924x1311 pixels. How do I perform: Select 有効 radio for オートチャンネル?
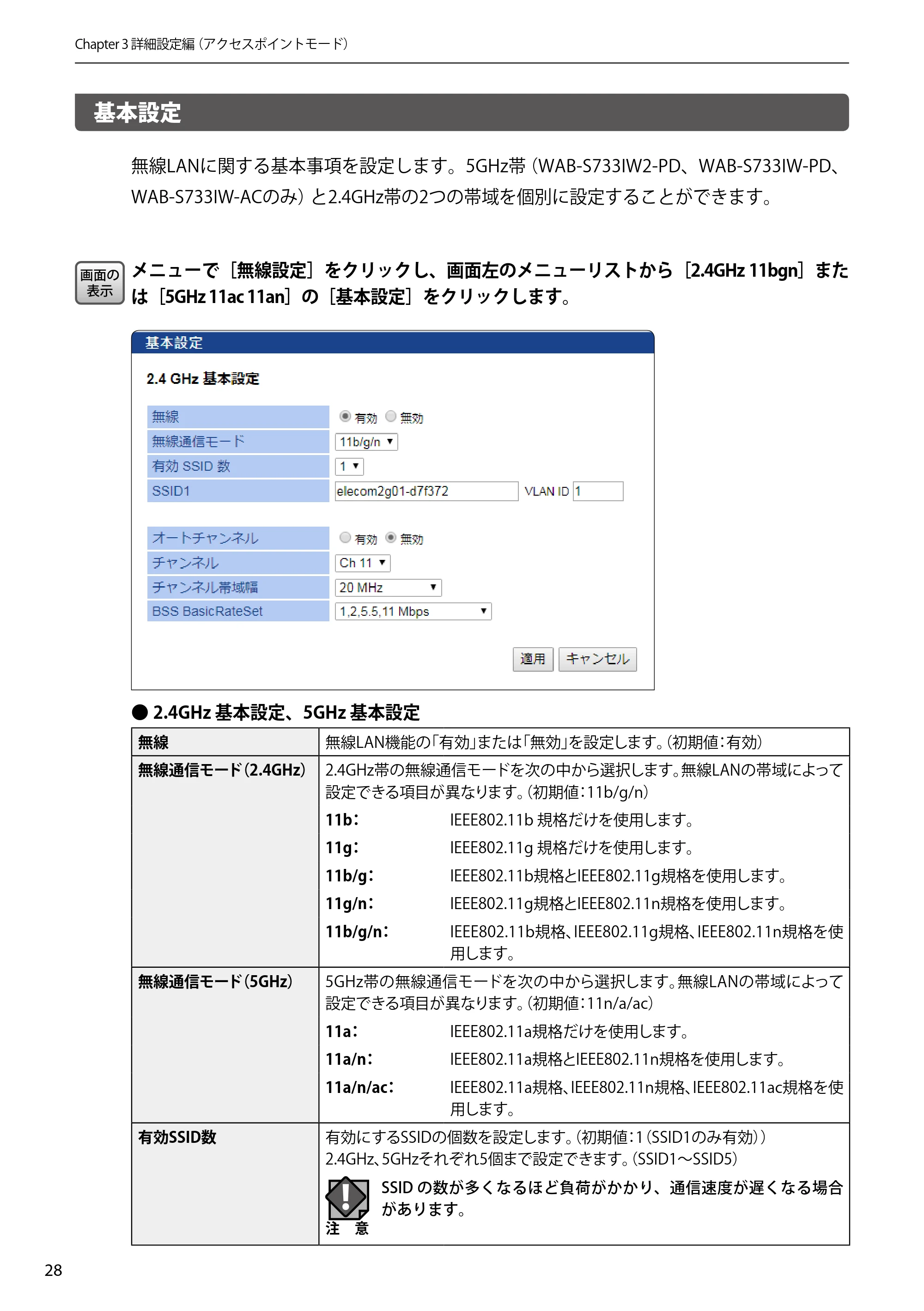(x=345, y=537)
